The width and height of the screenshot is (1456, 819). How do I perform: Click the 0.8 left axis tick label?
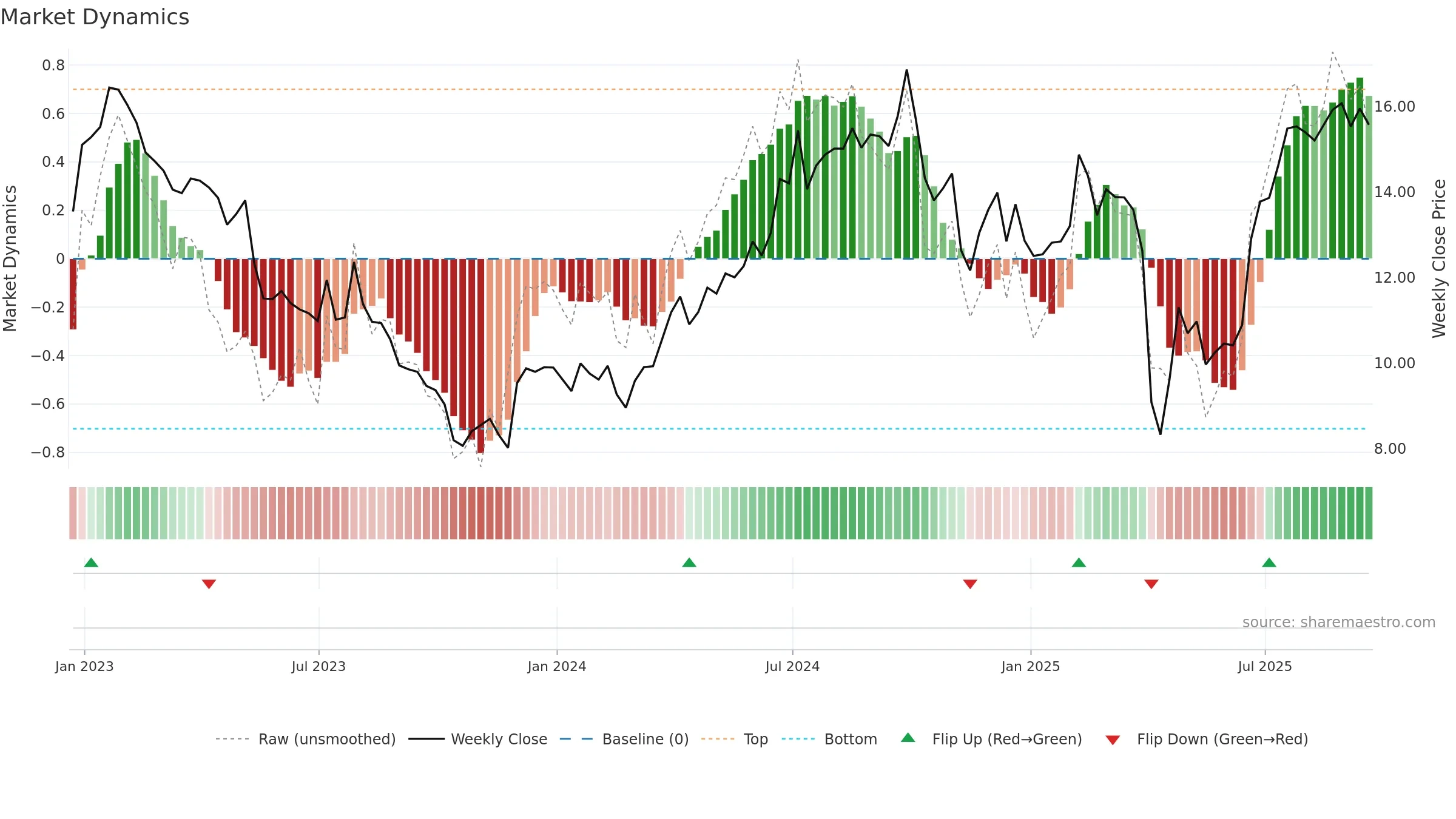53,66
